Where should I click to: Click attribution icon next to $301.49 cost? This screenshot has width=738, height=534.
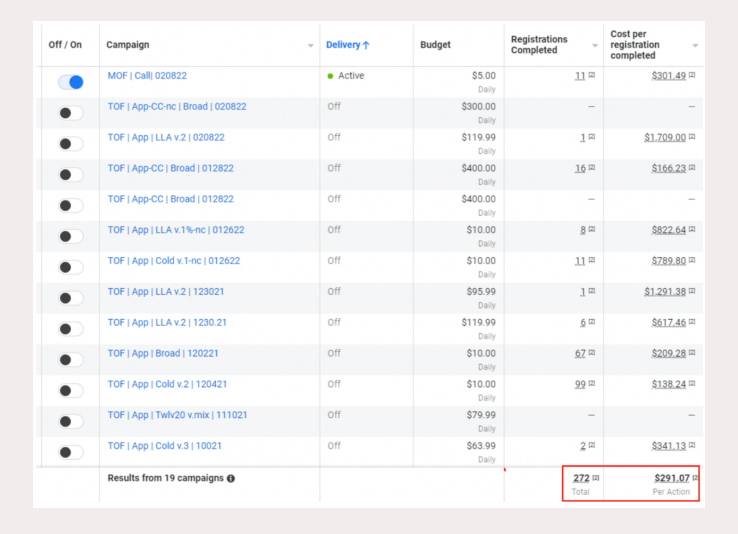point(692,76)
